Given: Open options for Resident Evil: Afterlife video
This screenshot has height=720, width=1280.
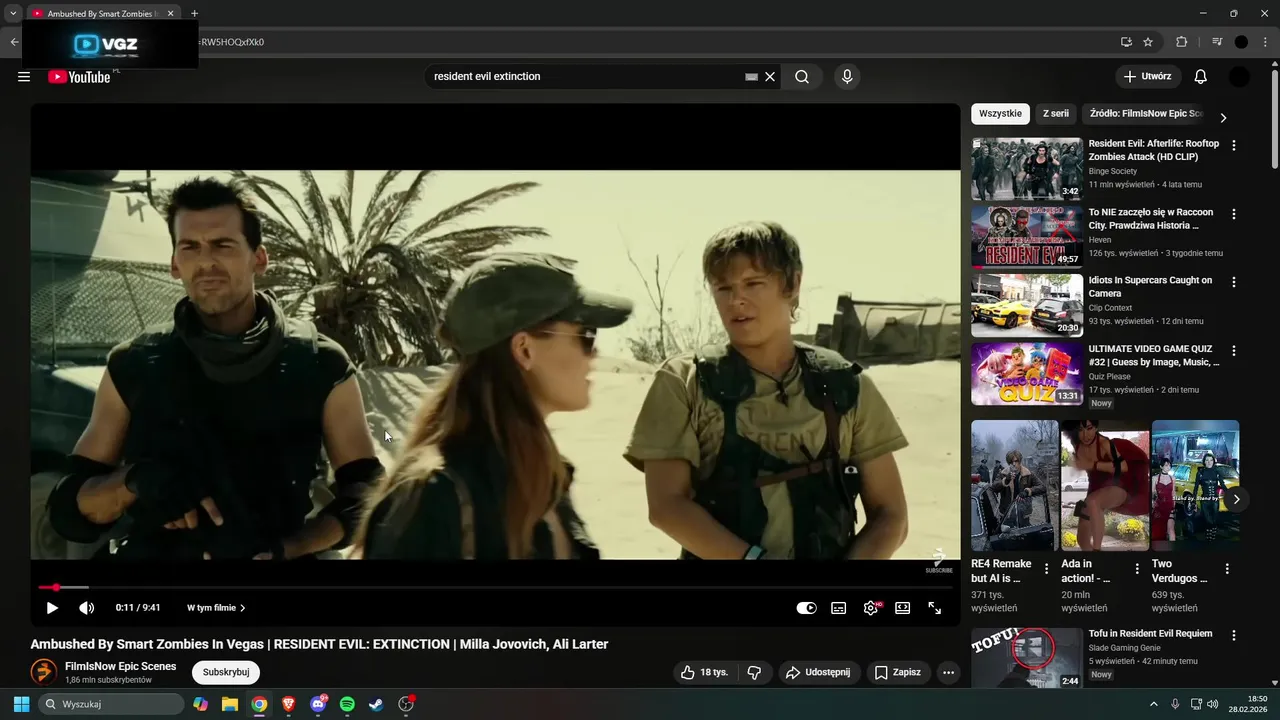Looking at the screenshot, I should [x=1234, y=145].
